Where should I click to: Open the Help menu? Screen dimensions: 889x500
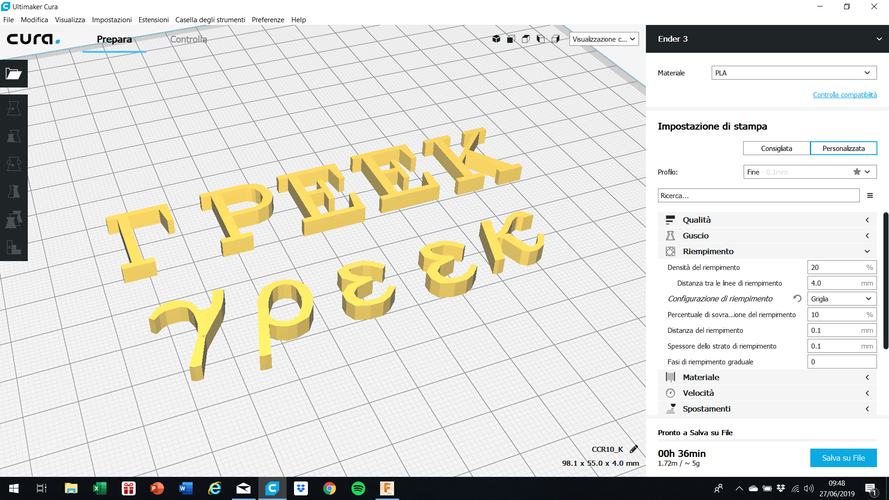coord(298,19)
